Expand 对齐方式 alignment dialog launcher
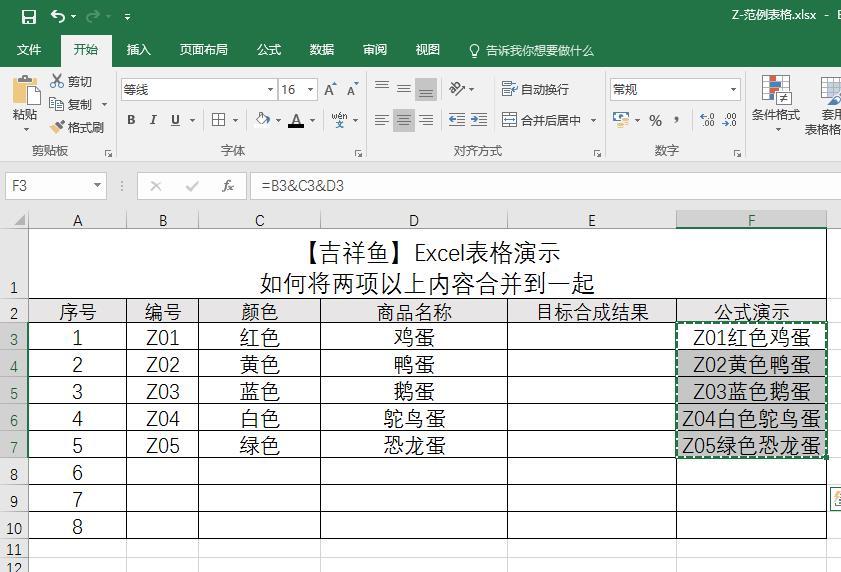 click(x=597, y=154)
